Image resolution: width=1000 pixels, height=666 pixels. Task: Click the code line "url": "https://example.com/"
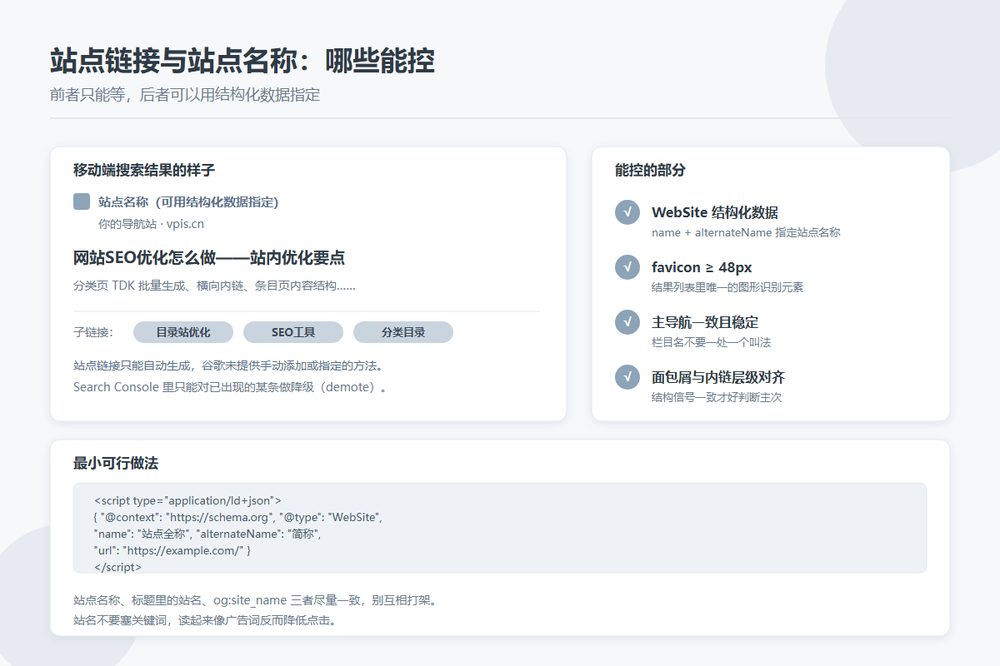coord(172,551)
